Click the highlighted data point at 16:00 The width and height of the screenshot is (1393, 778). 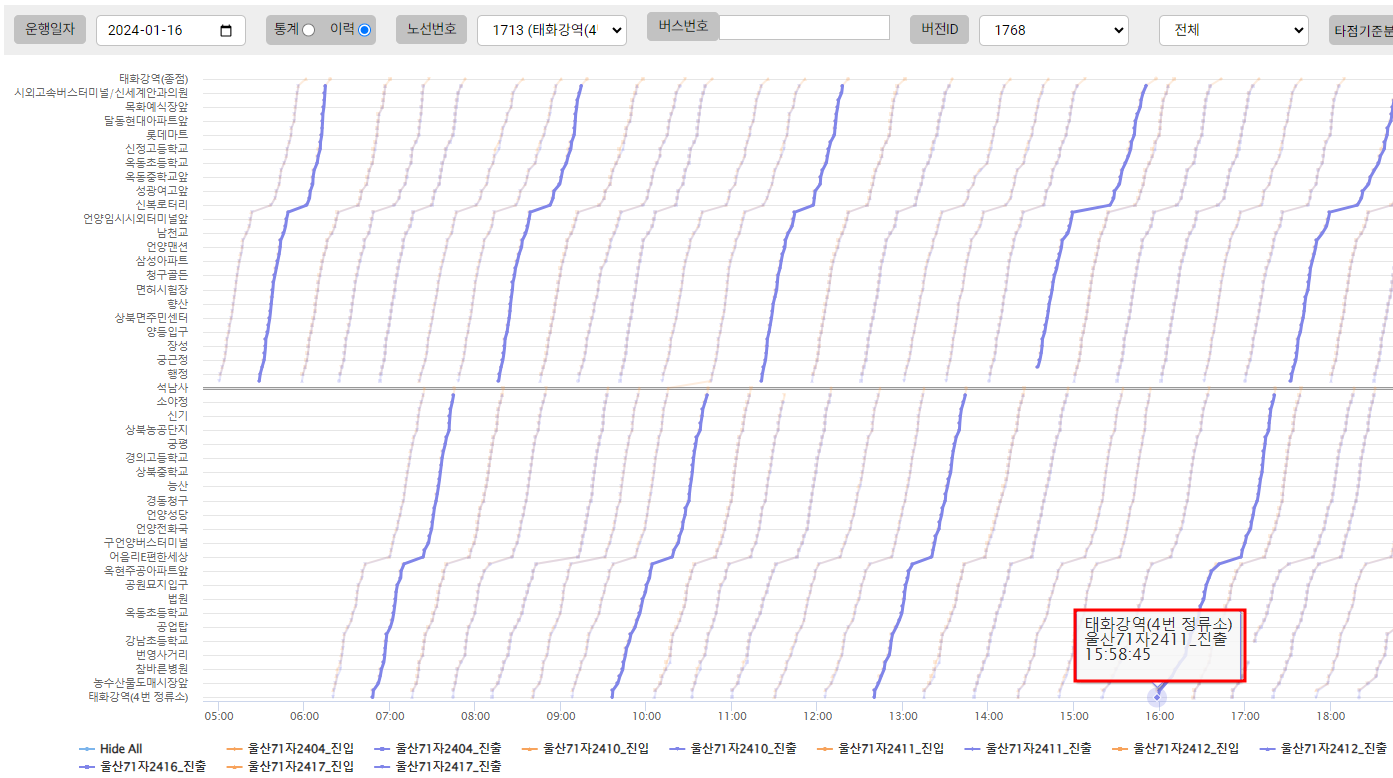pos(1157,697)
